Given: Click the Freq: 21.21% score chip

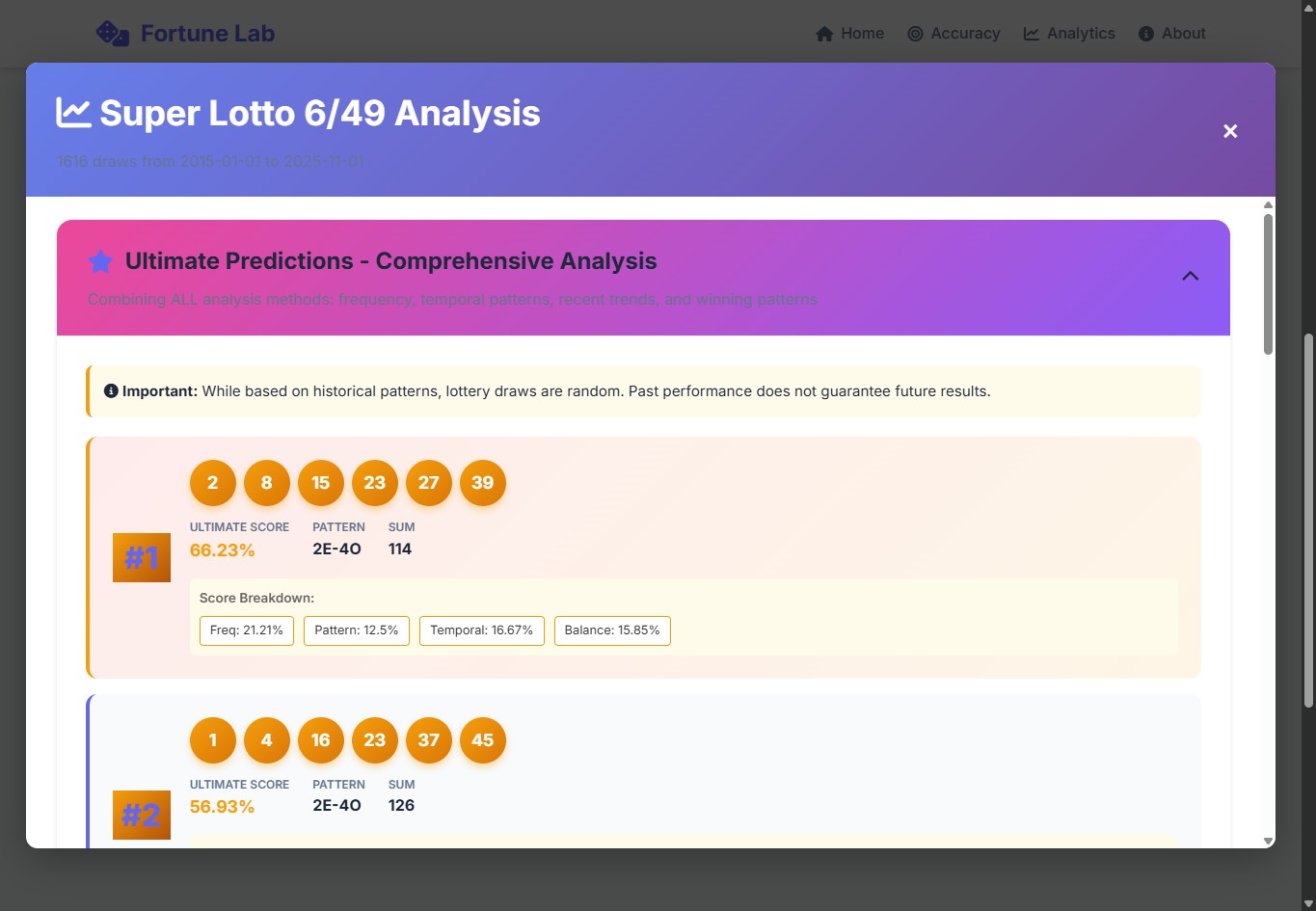Looking at the screenshot, I should (247, 630).
